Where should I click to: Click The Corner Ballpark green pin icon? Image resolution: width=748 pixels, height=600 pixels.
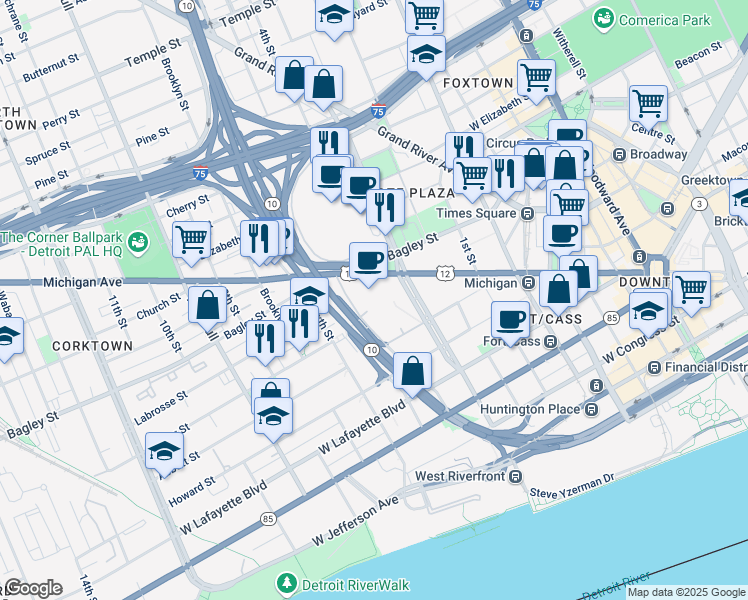138,242
